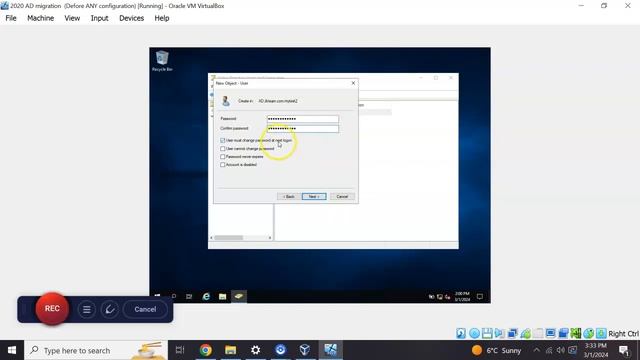Viewport: 640px width, 360px height.
Task: Click into the Confirm password field
Action: 302,129
